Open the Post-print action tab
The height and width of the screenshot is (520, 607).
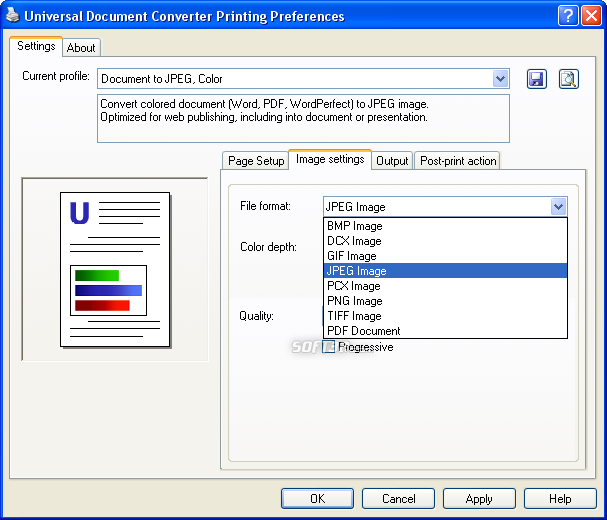tap(458, 161)
